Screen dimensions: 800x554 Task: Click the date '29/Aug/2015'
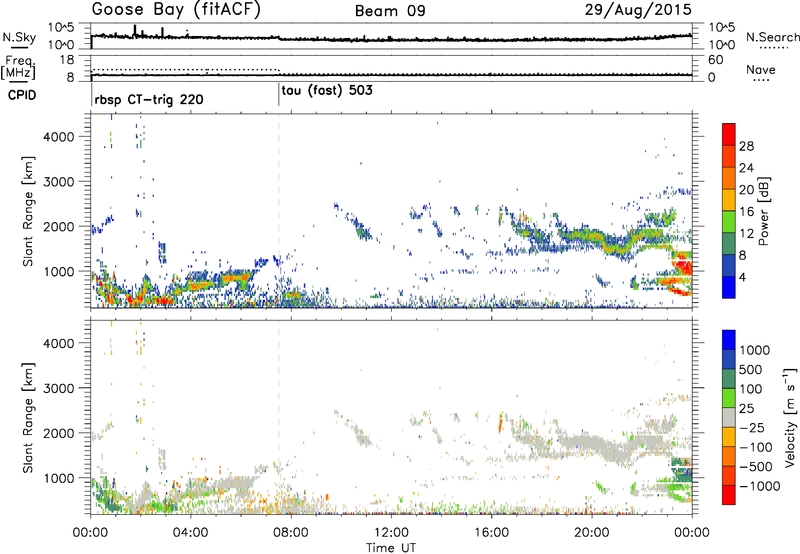(638, 9)
